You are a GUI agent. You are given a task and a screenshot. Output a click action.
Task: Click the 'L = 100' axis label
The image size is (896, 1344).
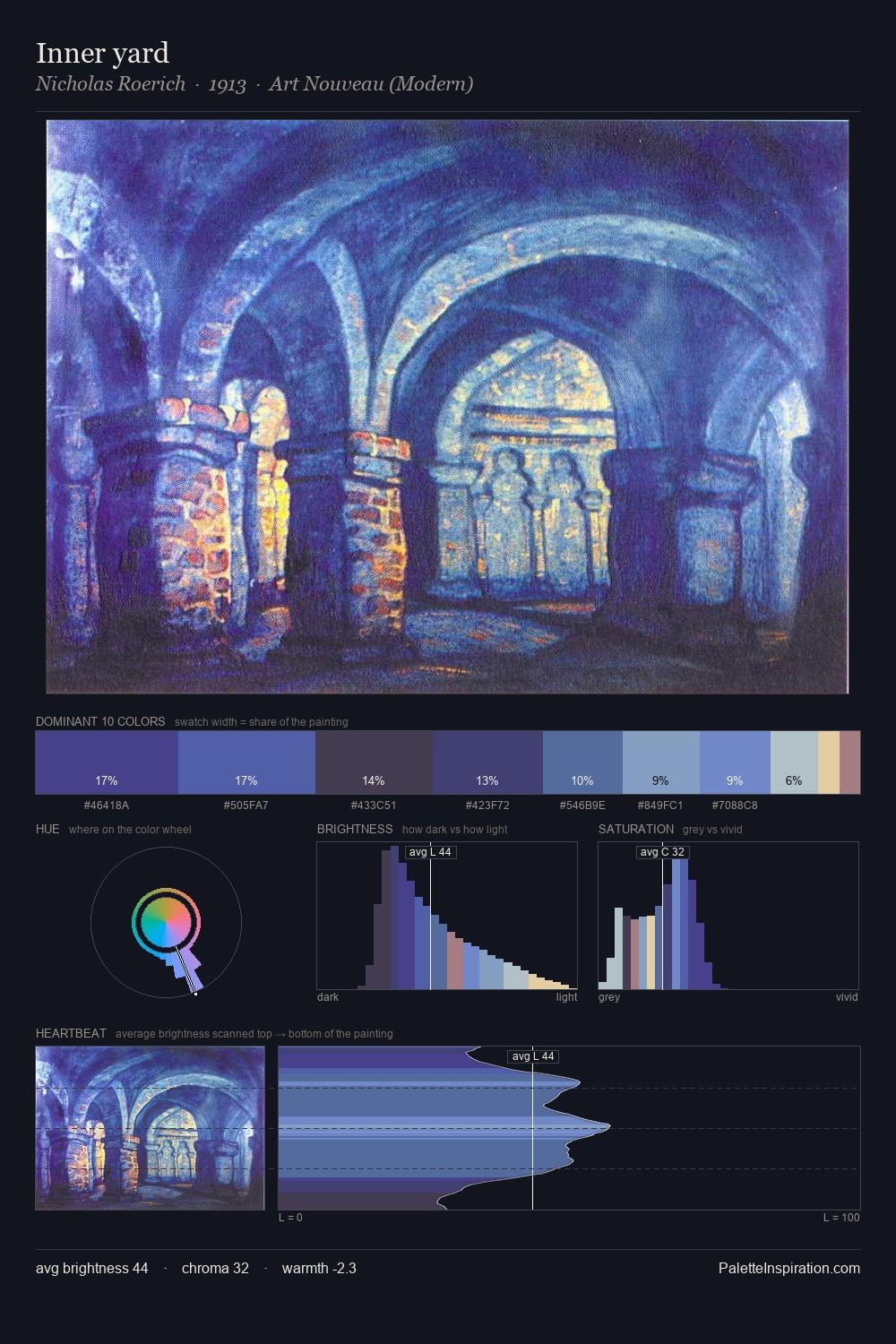point(841,1218)
